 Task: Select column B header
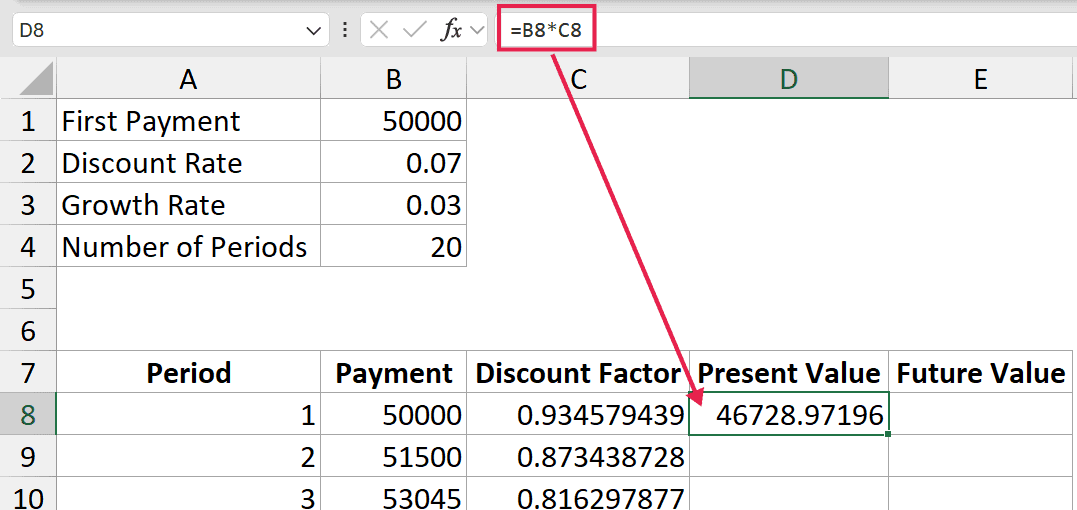coord(393,80)
